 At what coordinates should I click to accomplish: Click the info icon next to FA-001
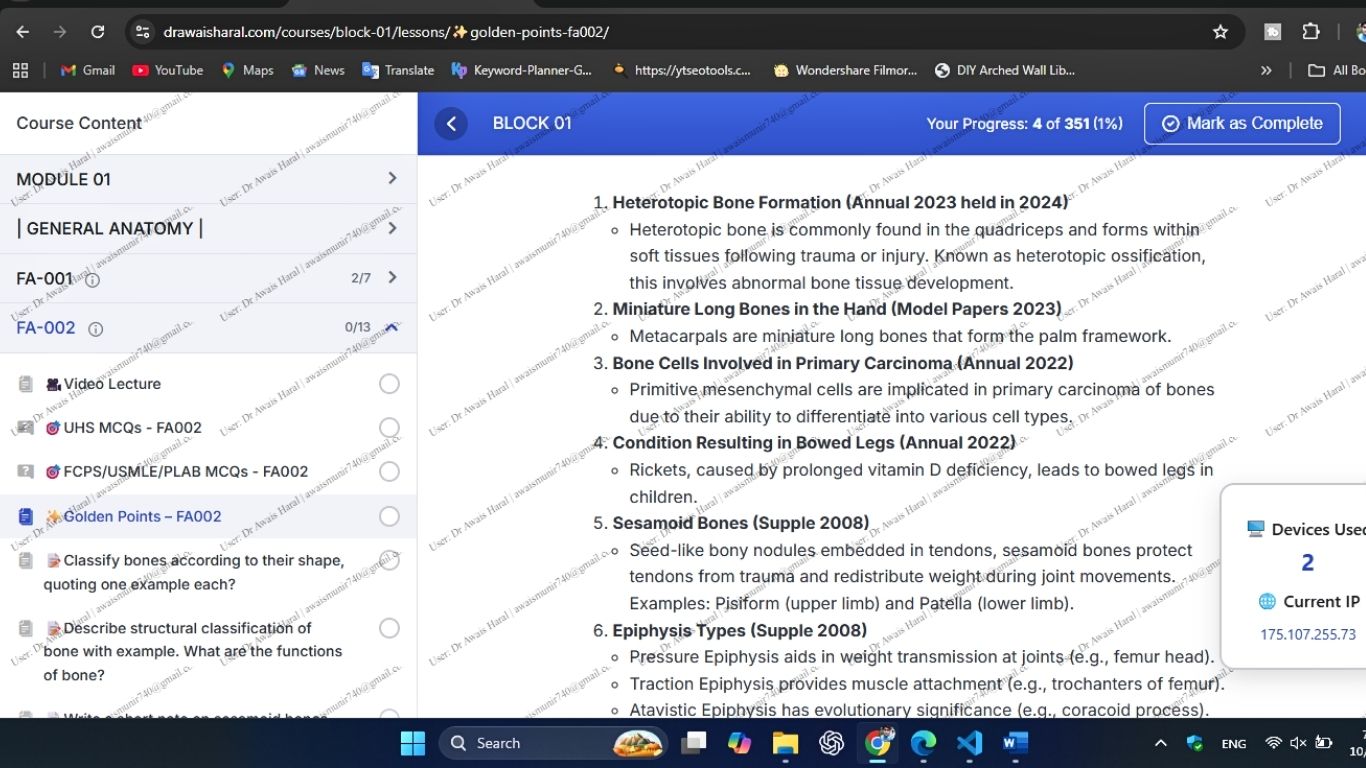[x=91, y=279]
